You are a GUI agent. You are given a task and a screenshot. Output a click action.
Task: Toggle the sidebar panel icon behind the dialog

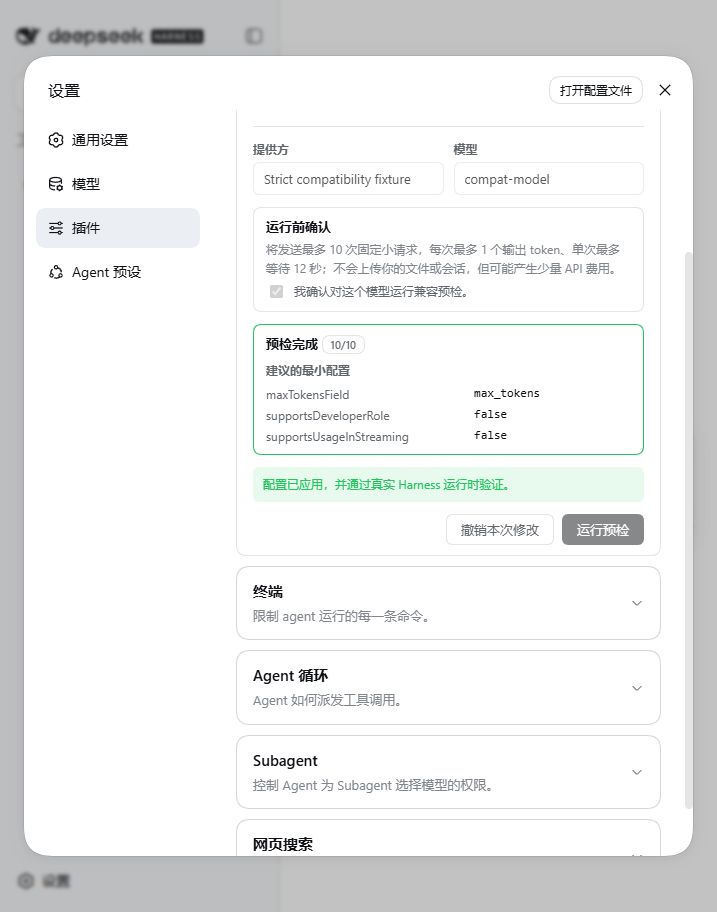tap(254, 36)
